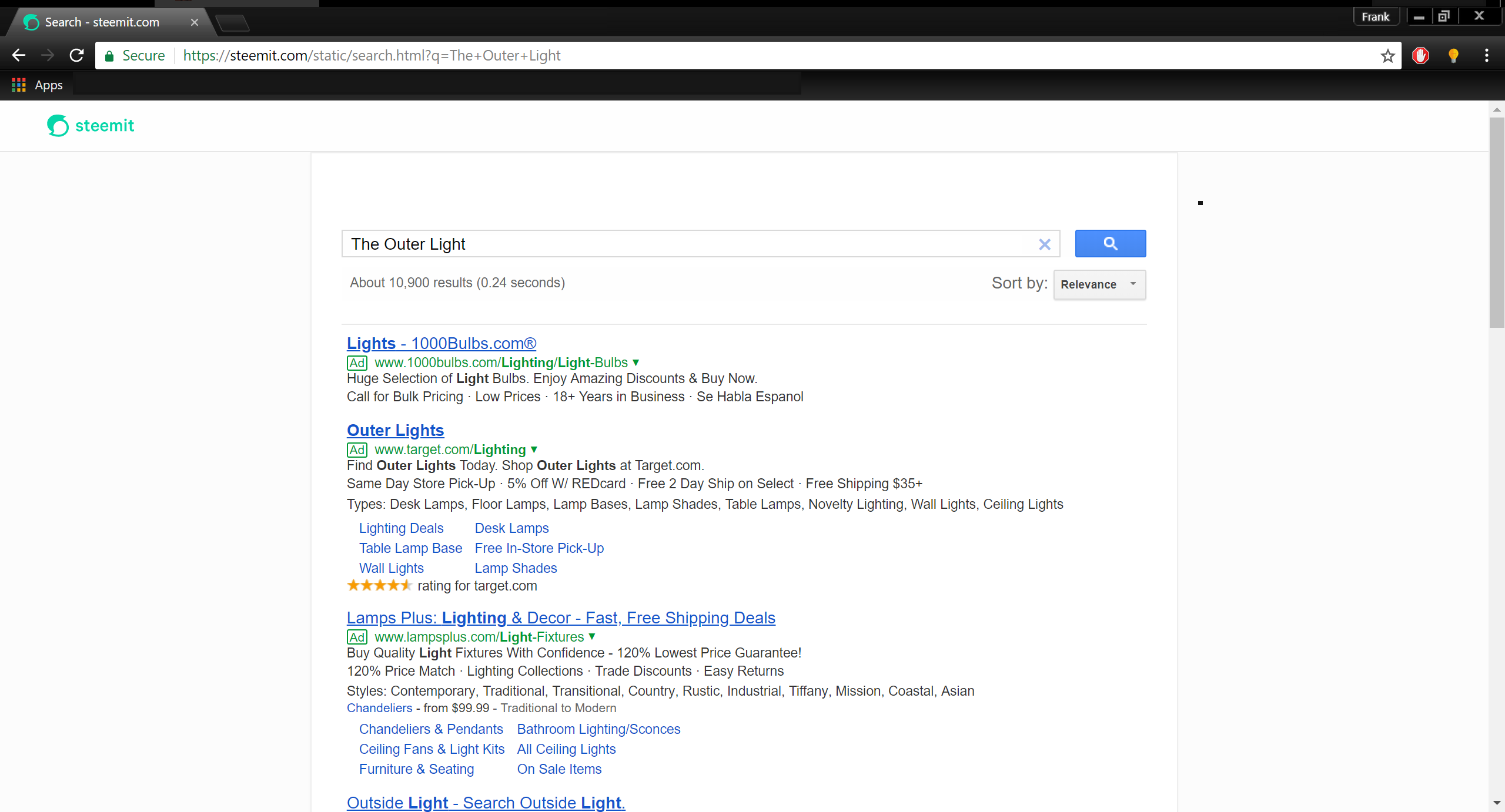
Task: Open the Frank profile button
Action: click(1376, 16)
